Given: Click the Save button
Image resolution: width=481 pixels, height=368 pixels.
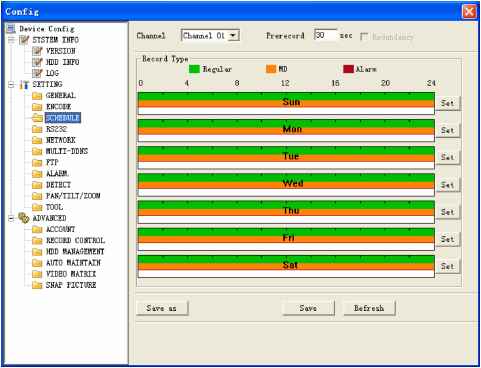Looking at the screenshot, I should coord(308,308).
